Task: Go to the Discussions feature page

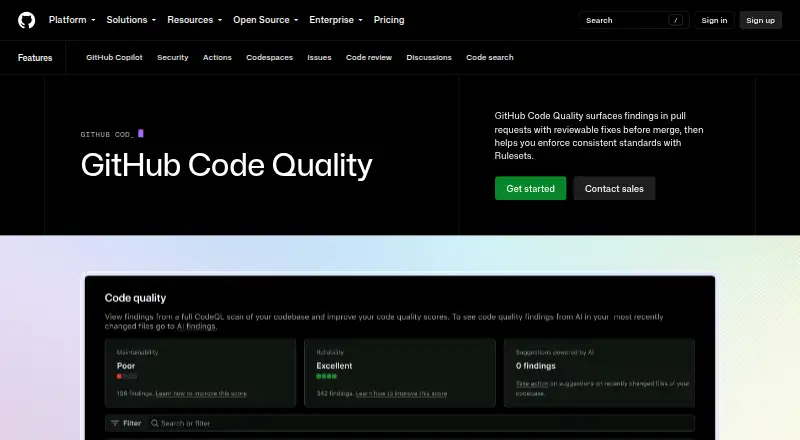Action: tap(429, 57)
